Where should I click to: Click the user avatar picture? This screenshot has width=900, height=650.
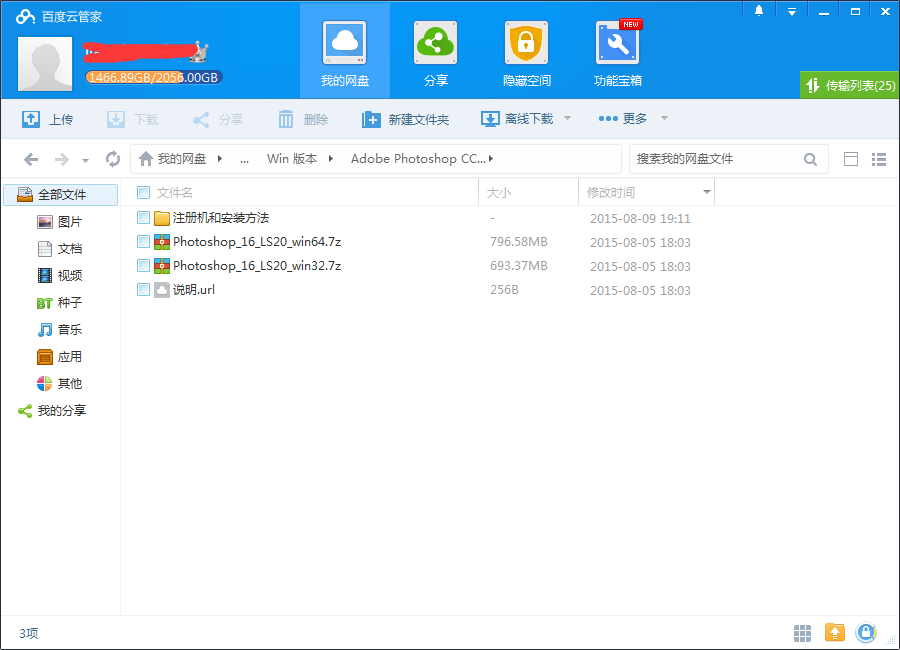click(45, 63)
